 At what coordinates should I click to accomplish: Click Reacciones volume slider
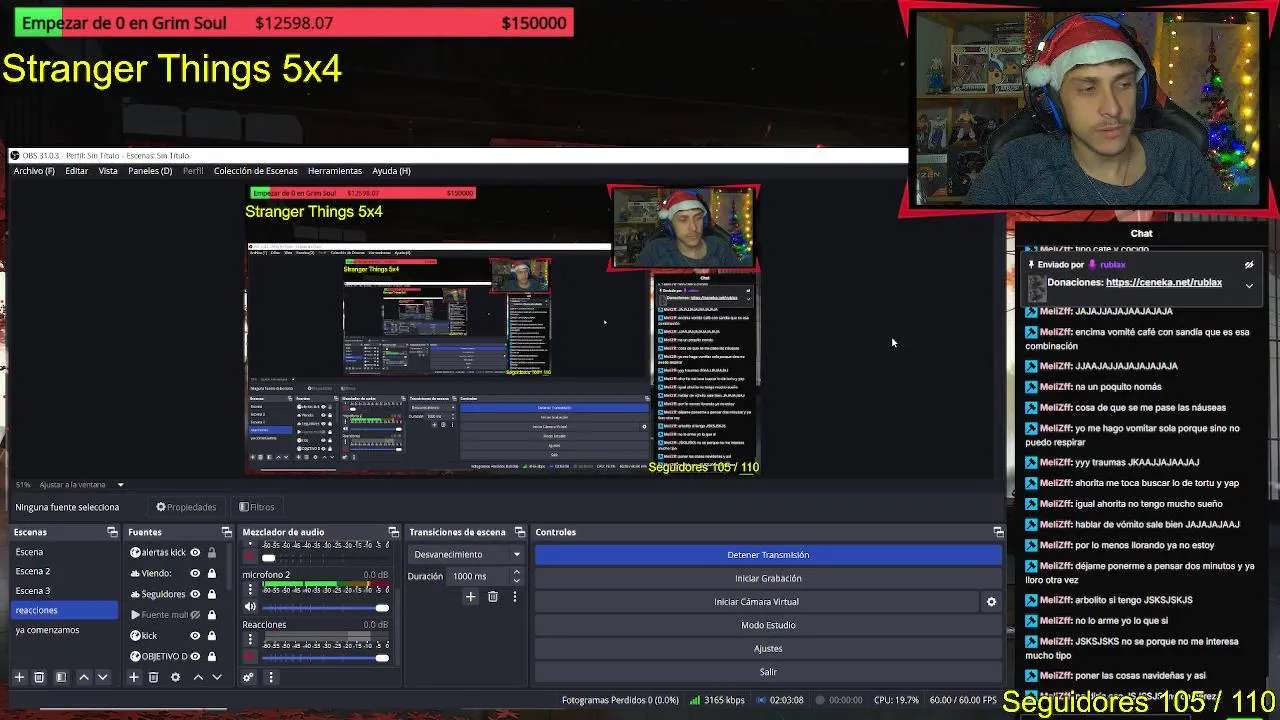pos(324,657)
